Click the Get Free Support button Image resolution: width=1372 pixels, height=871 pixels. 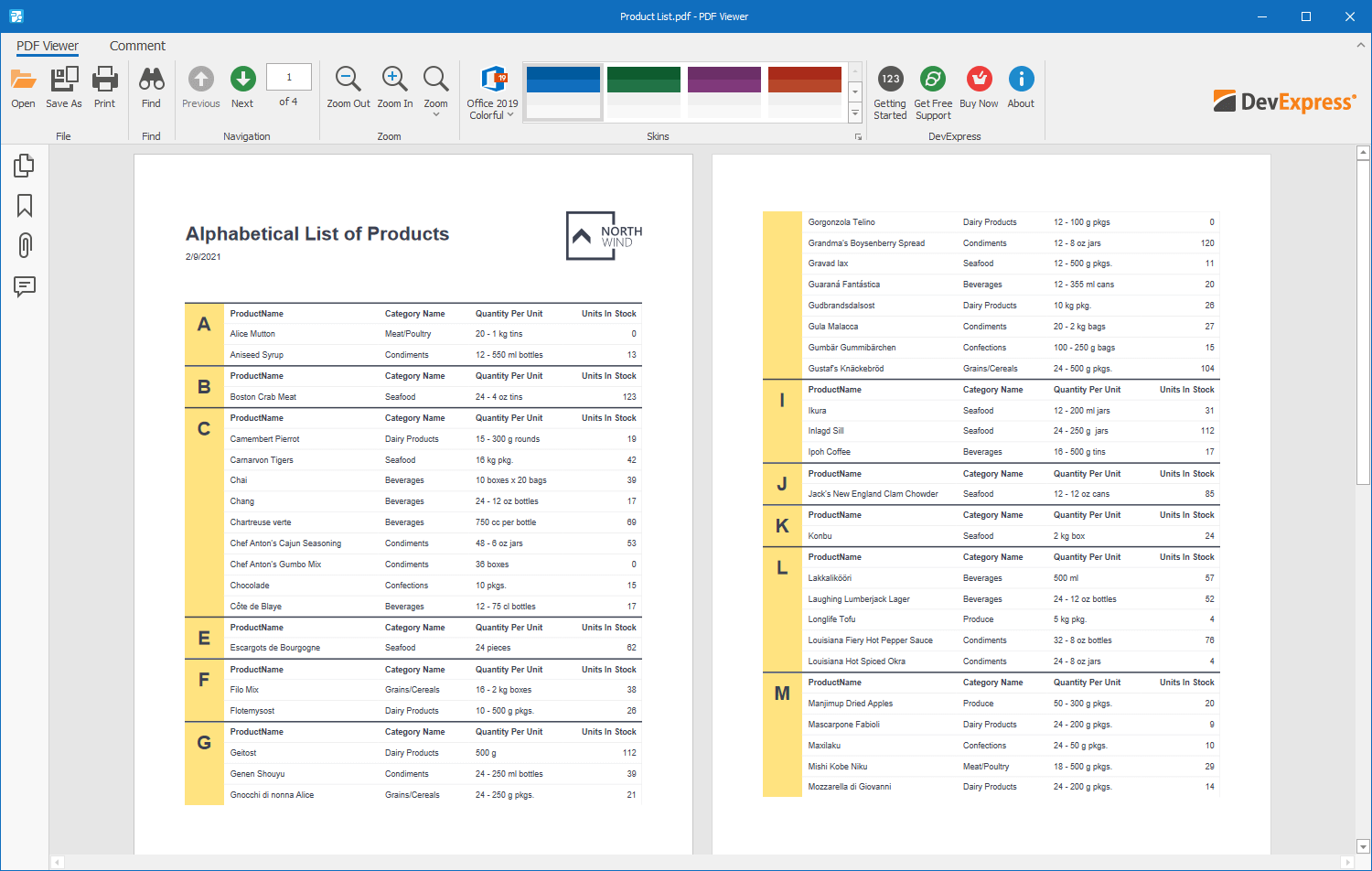tap(933, 87)
